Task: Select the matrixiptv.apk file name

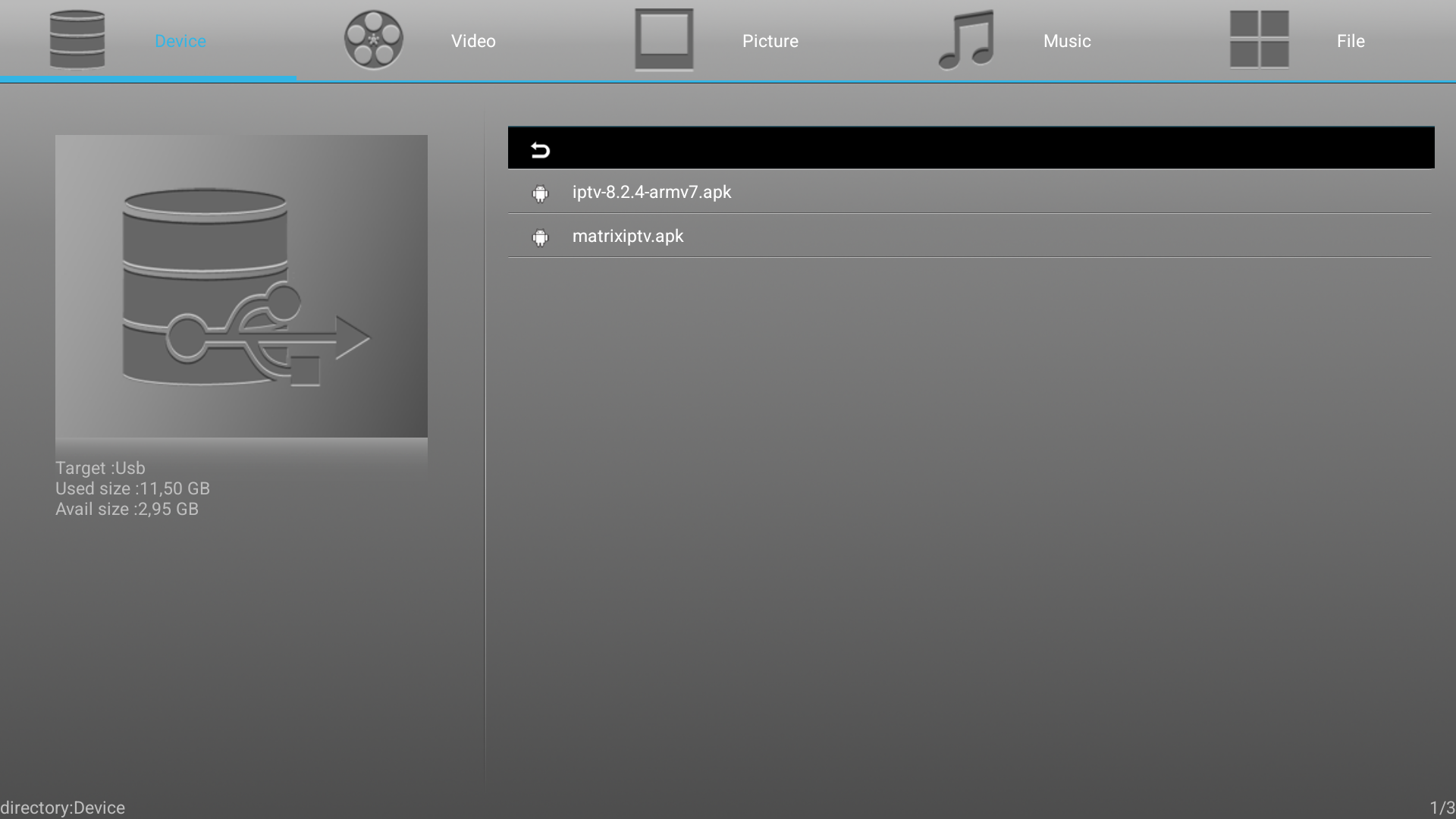Action: click(x=627, y=236)
